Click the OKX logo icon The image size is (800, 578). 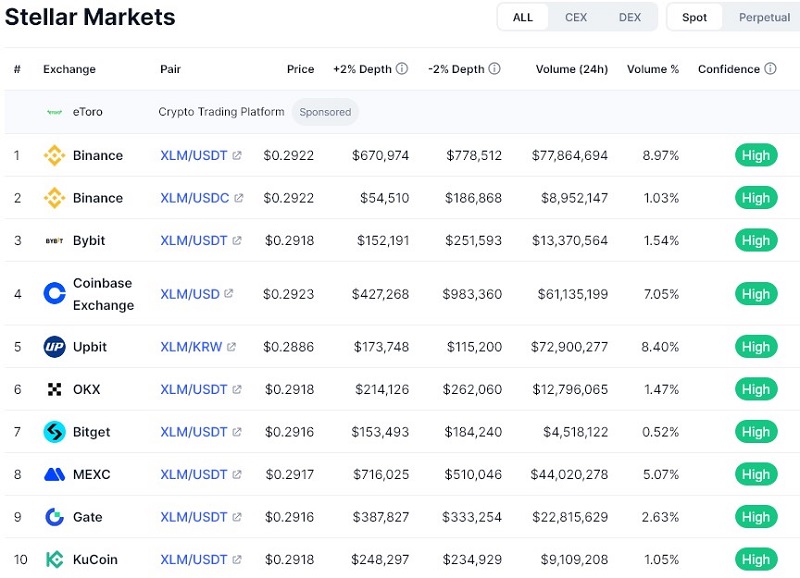[55, 389]
